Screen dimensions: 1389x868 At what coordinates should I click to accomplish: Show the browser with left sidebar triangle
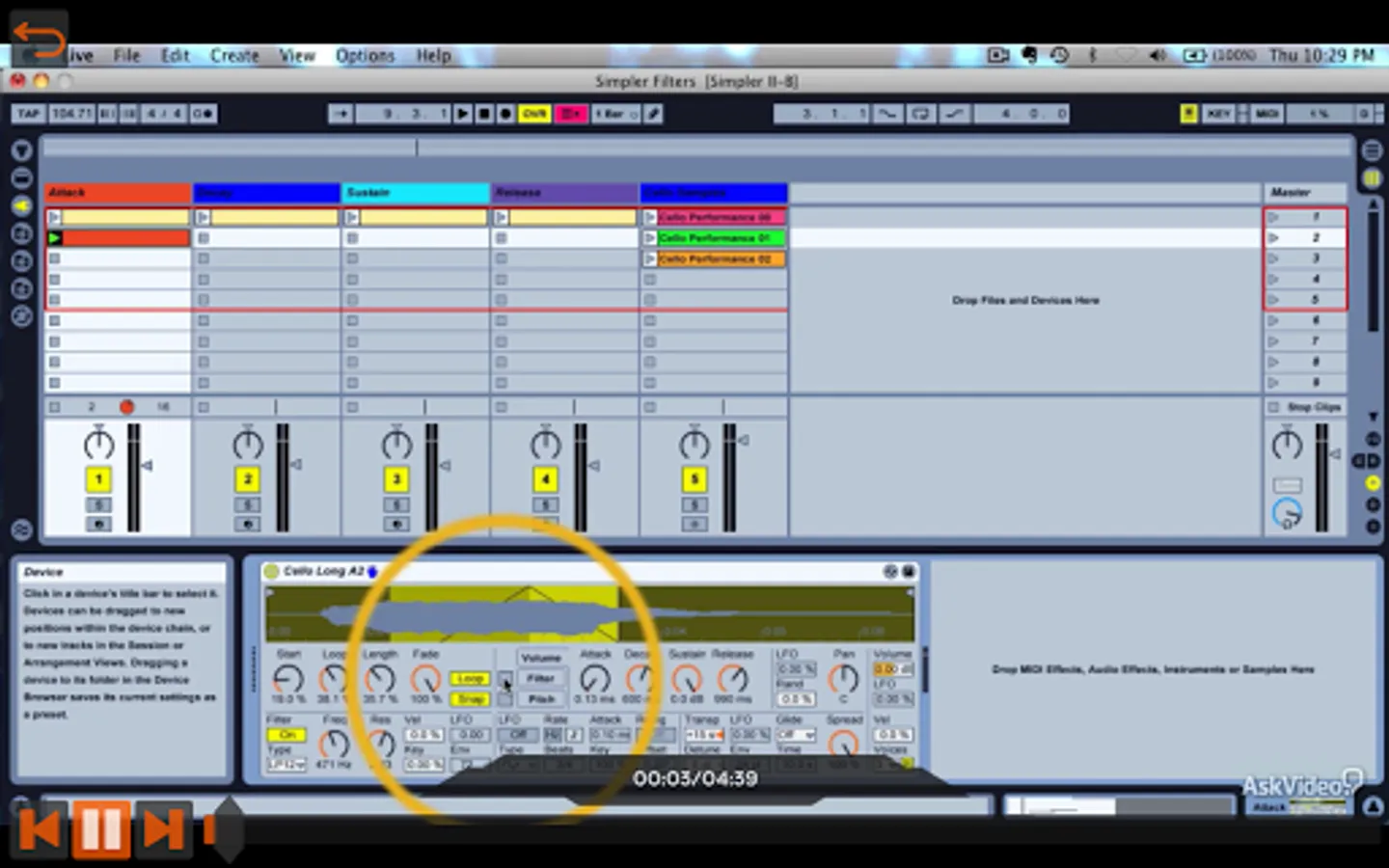pyautogui.click(x=21, y=150)
